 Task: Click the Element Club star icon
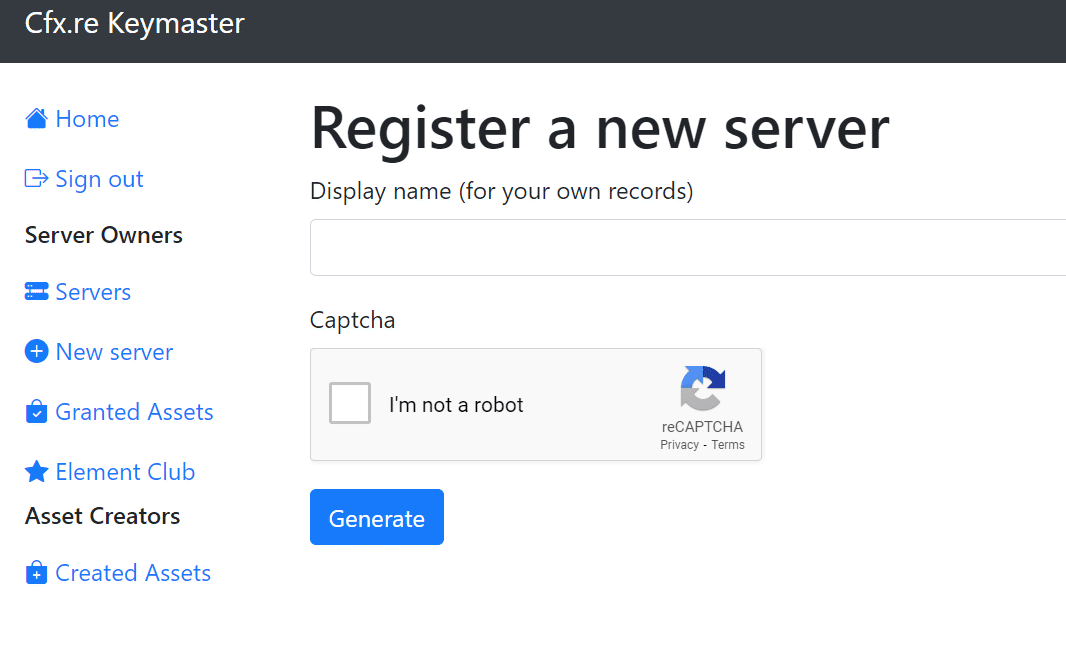(x=37, y=472)
